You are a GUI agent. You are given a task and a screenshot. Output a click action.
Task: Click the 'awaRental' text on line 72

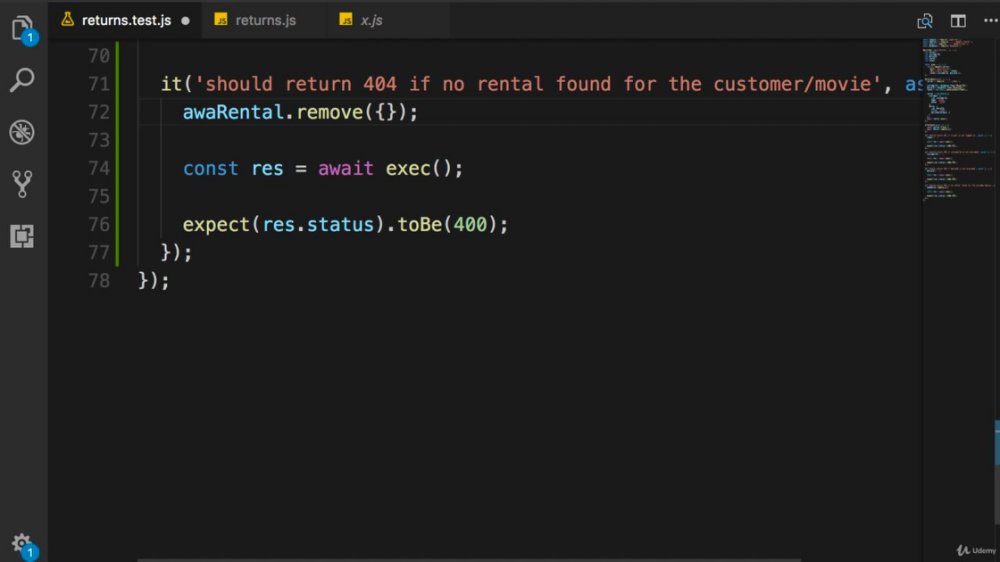233,112
